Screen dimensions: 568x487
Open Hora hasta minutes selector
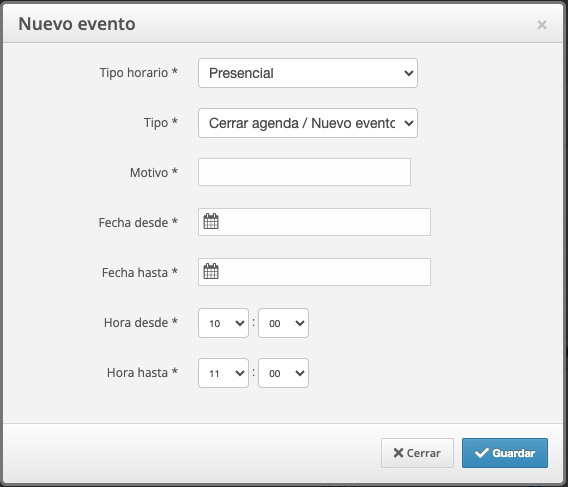[x=283, y=373]
